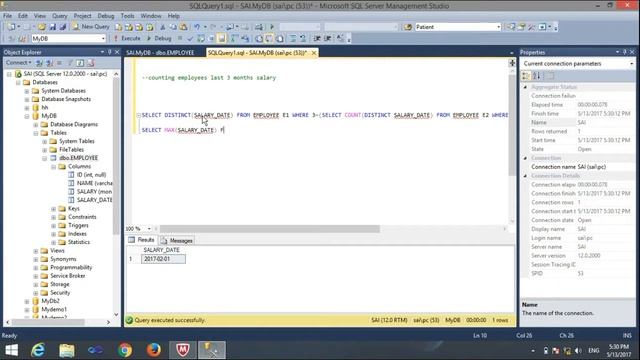Open the Current connection parameters dropdown
The image size is (640, 360).
631,64
